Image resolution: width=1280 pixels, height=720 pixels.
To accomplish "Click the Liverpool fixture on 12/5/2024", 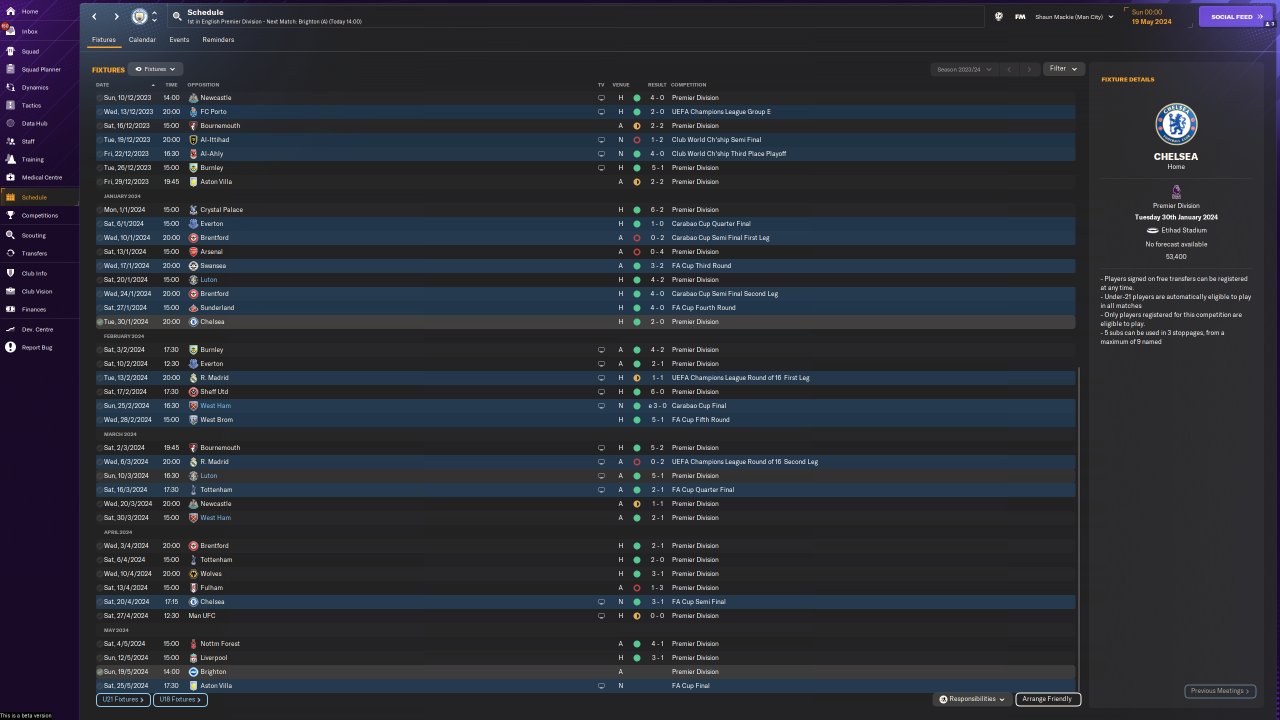I will [x=586, y=658].
